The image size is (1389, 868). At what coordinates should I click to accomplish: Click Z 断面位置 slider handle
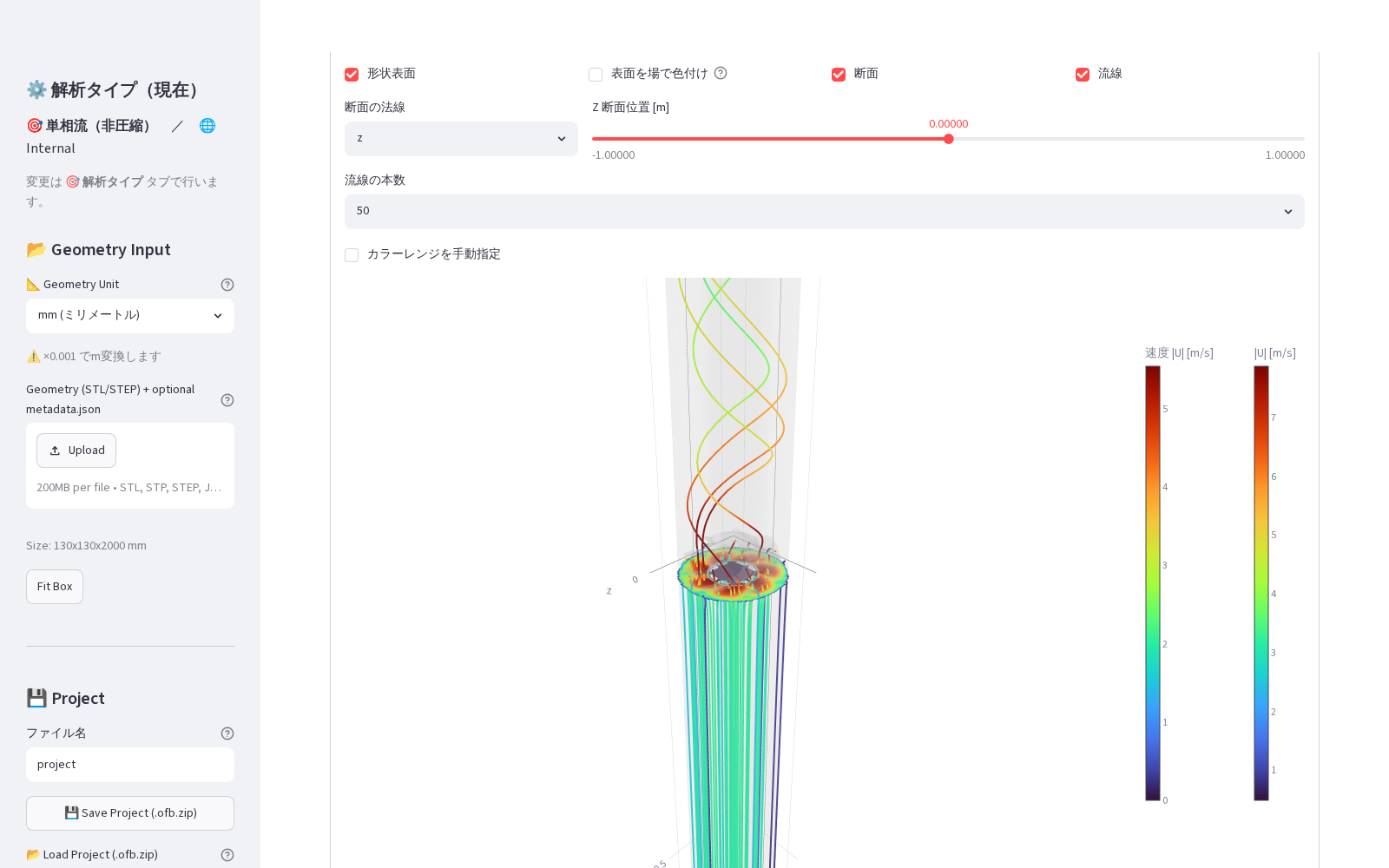tap(949, 139)
